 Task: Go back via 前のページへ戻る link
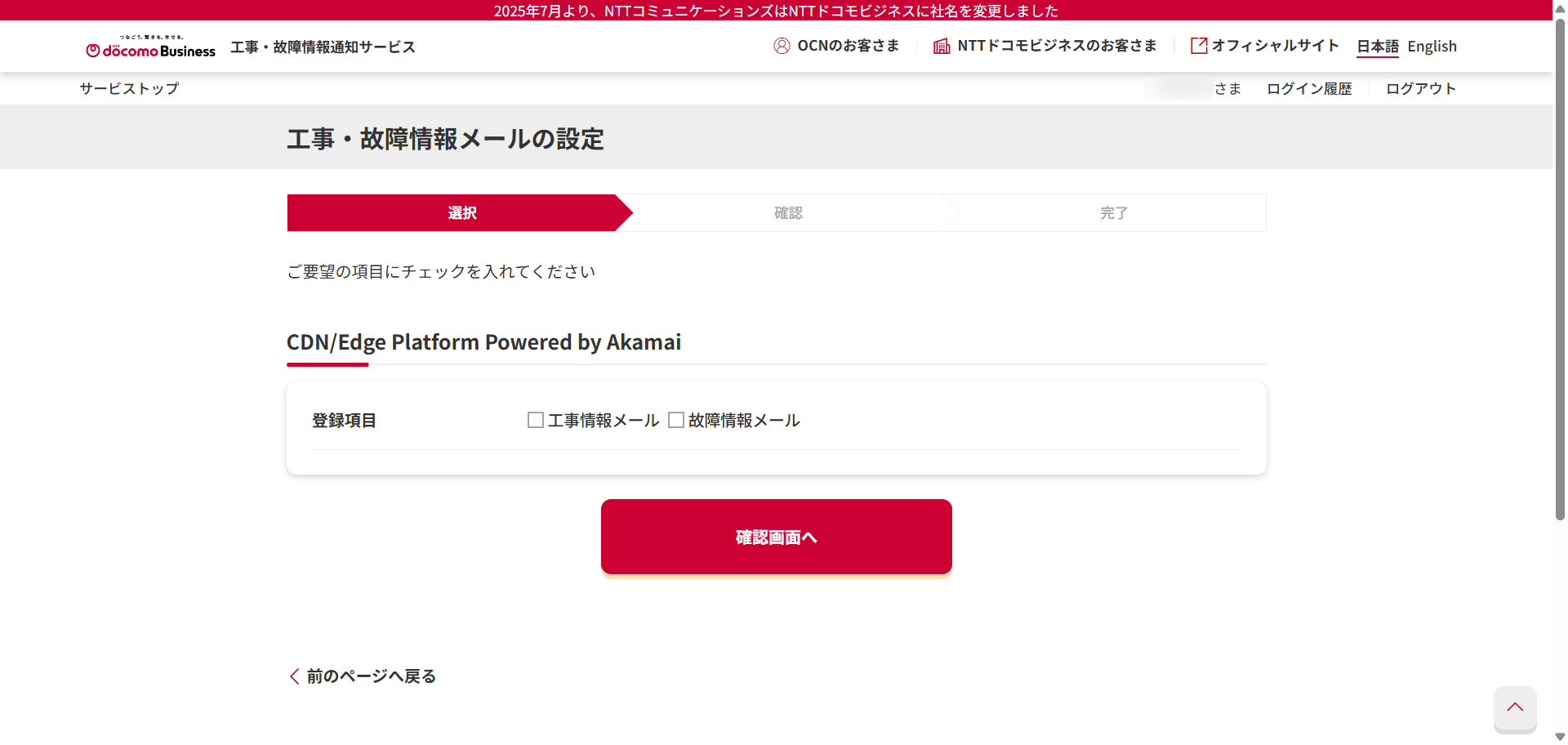[x=372, y=676]
